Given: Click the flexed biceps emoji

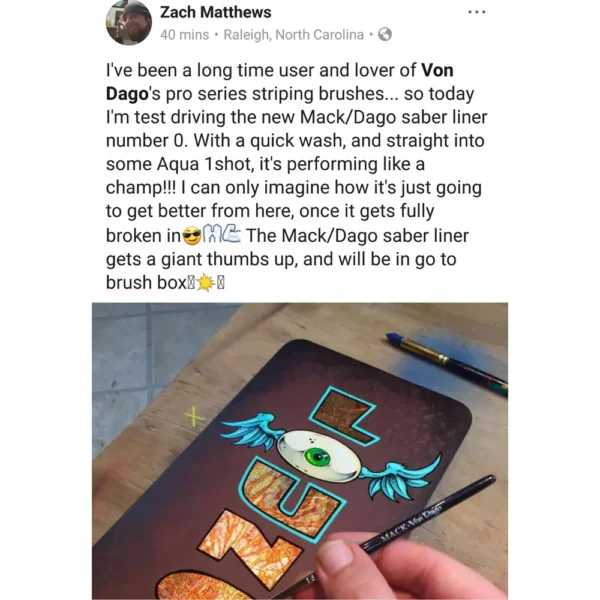Looking at the screenshot, I should click(x=222, y=234).
